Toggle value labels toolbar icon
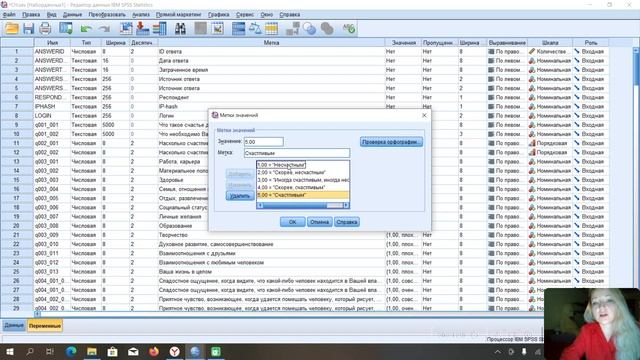The height and width of the screenshot is (360, 640). 292,29
